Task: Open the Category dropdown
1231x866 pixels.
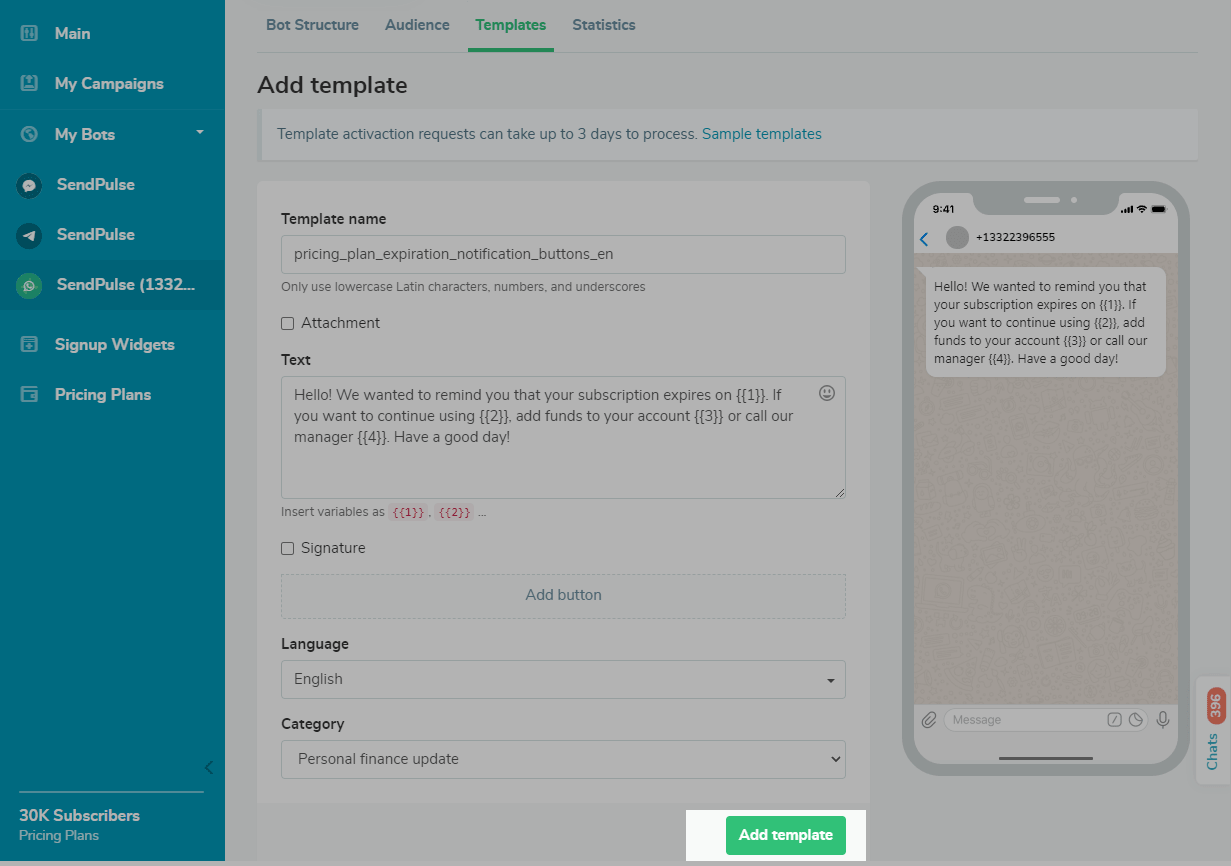Action: 563,759
